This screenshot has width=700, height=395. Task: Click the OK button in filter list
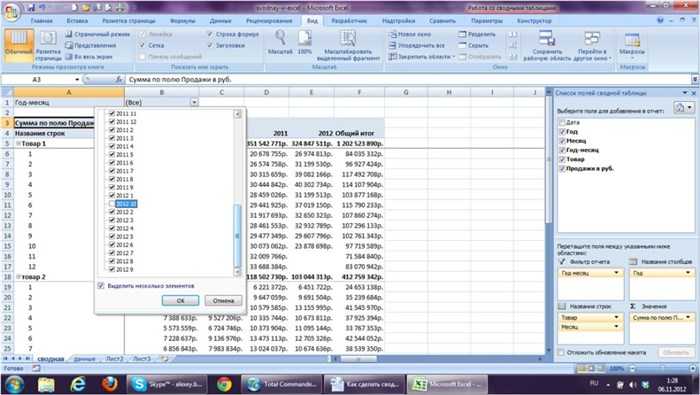tap(180, 300)
